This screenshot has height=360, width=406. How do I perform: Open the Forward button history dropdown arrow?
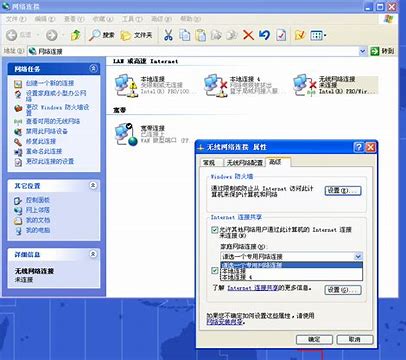point(62,35)
